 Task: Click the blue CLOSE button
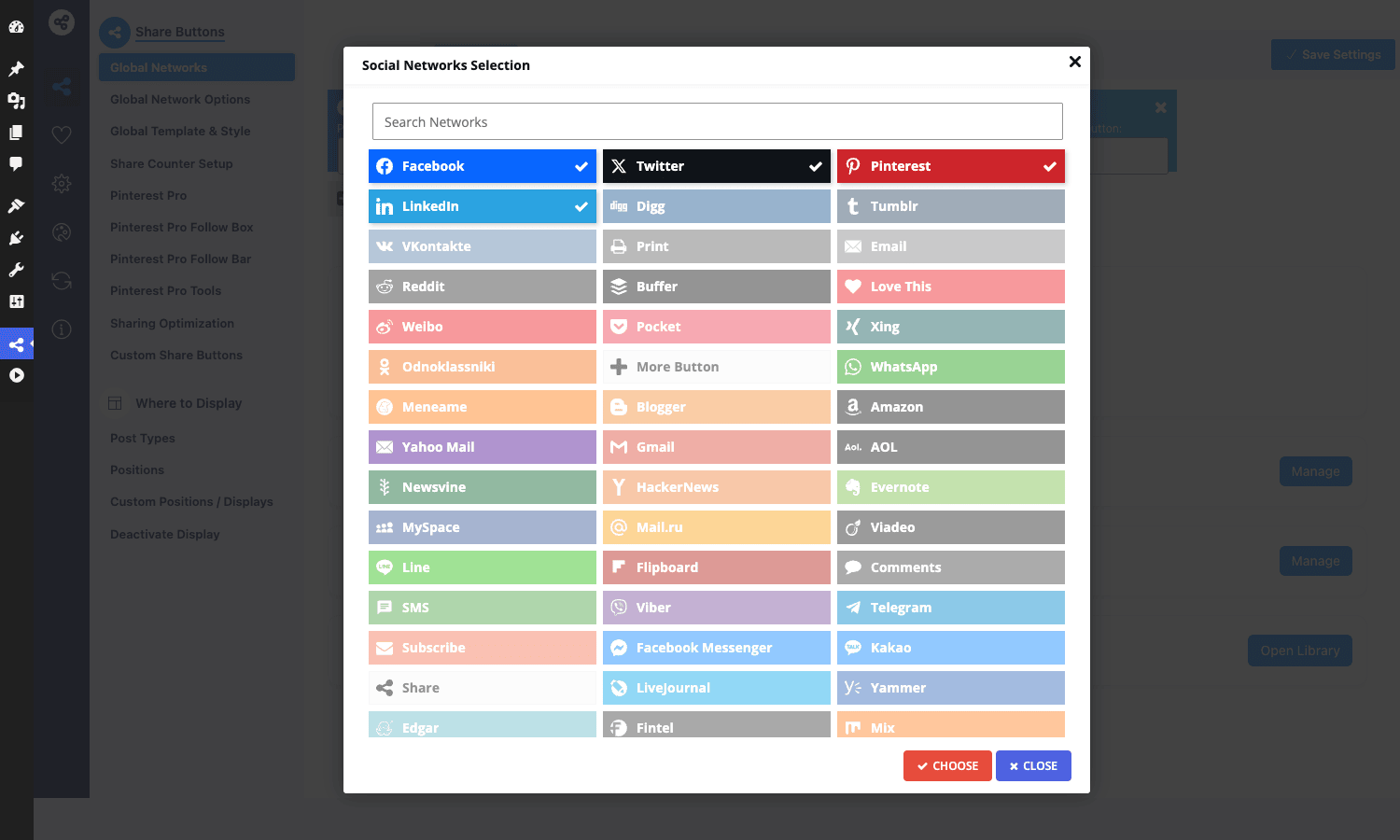(1033, 765)
